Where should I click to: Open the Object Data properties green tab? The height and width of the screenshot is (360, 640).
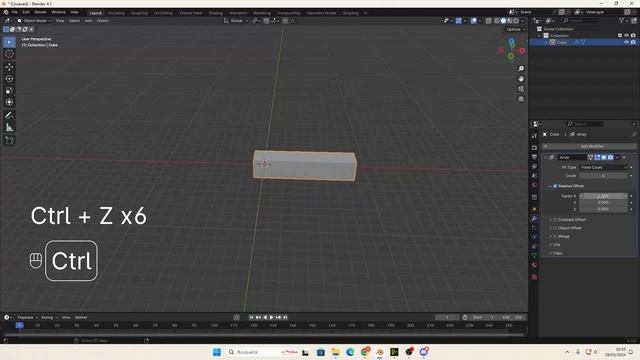[534, 255]
